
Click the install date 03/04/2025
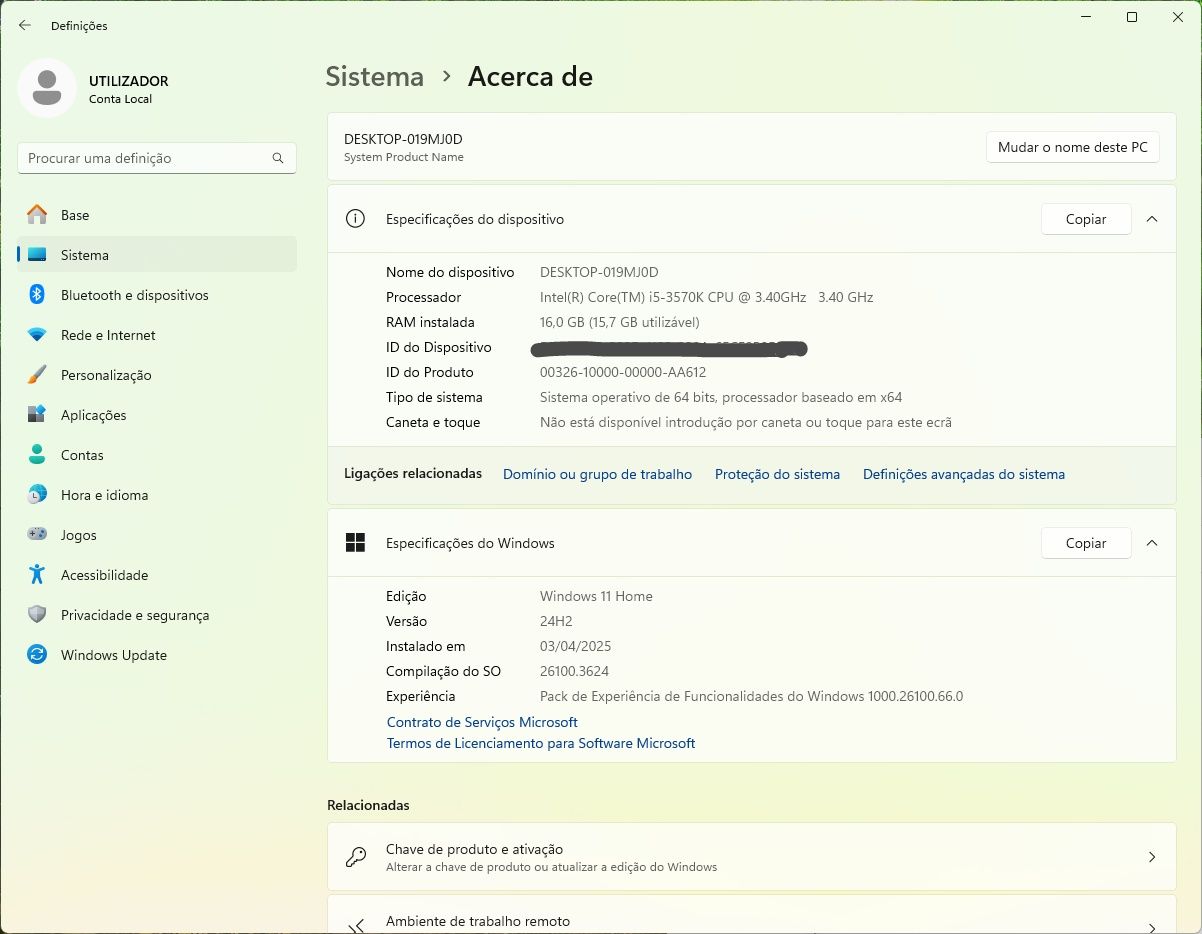575,646
